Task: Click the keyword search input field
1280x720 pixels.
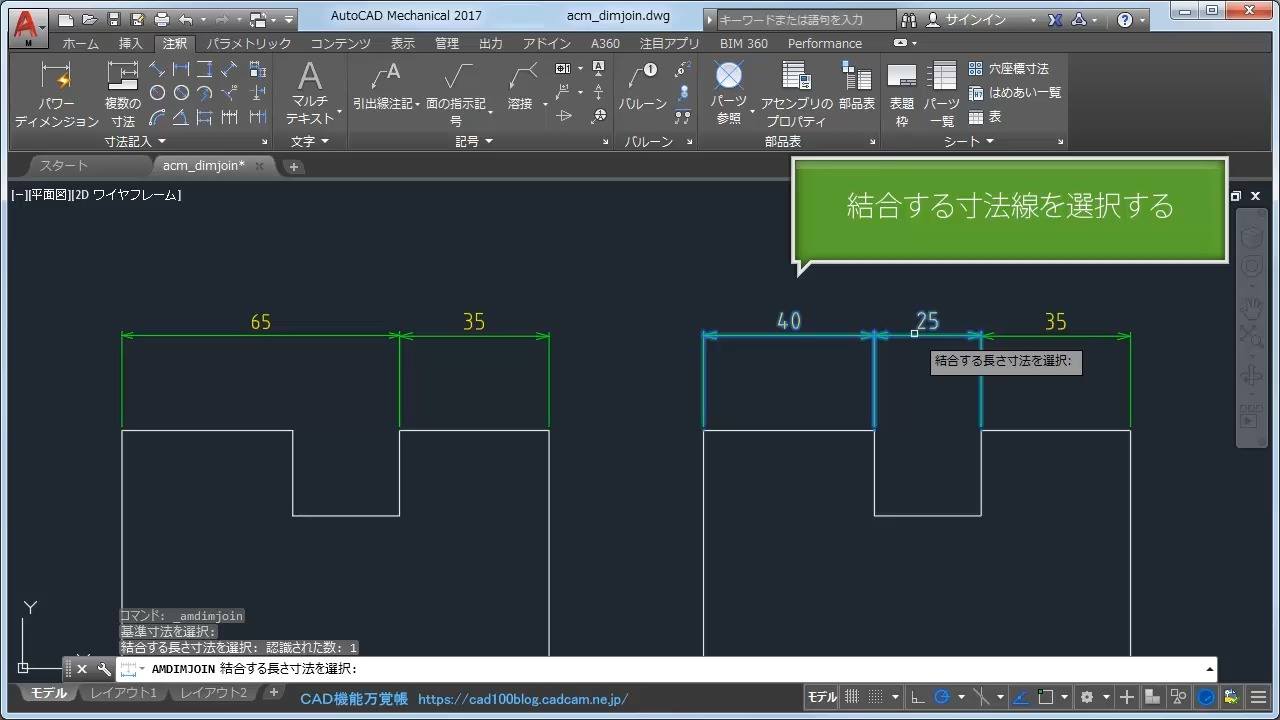Action: [x=807, y=19]
